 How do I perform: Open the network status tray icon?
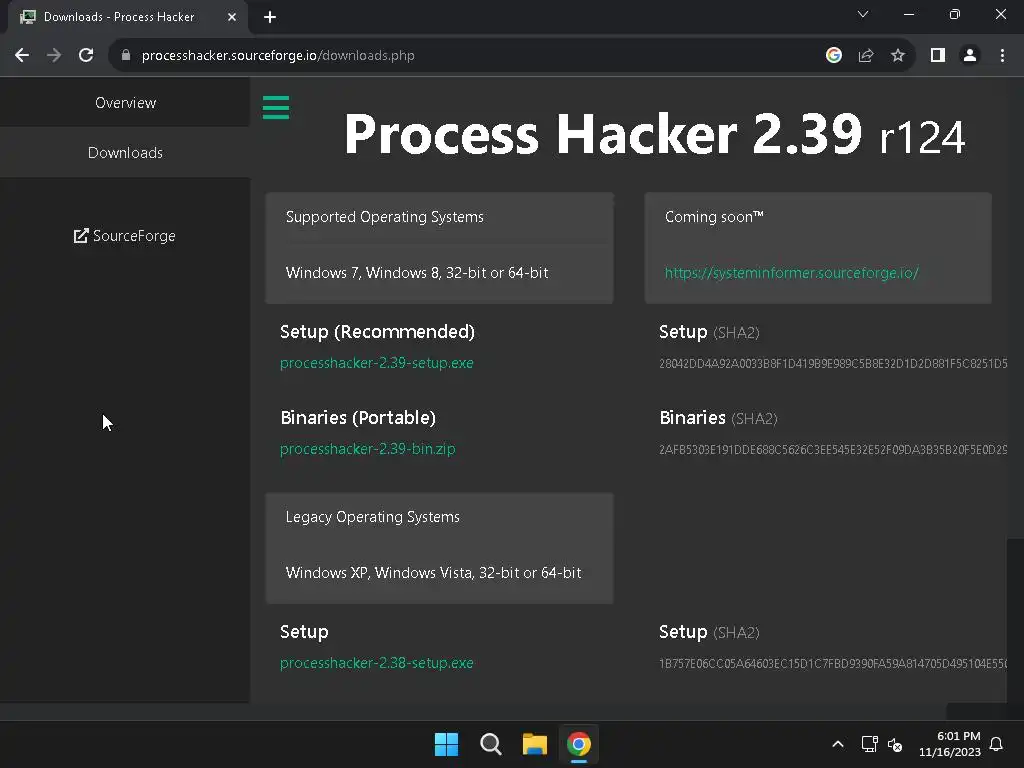pos(869,744)
